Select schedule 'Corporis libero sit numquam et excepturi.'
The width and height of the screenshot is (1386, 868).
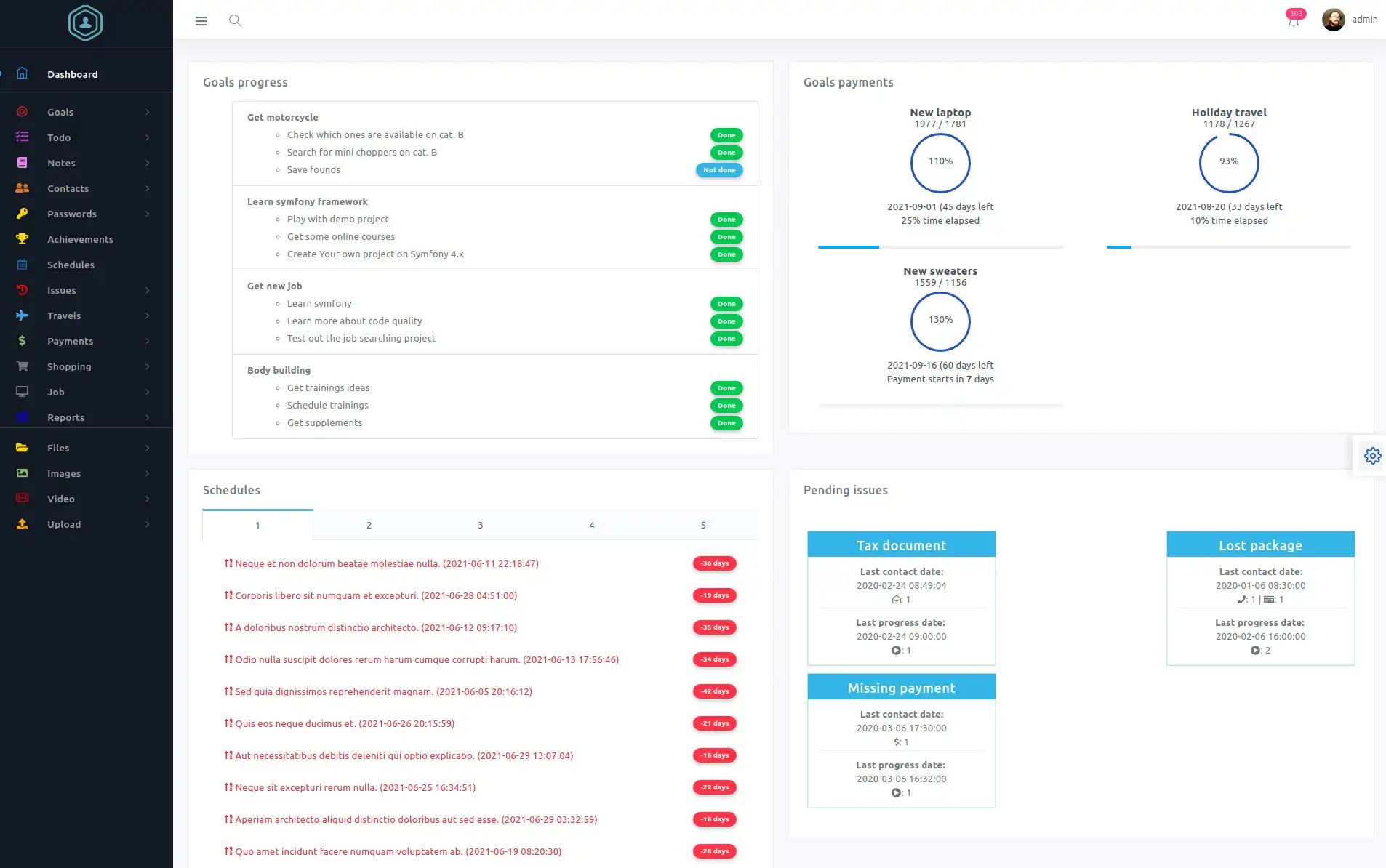tap(376, 595)
